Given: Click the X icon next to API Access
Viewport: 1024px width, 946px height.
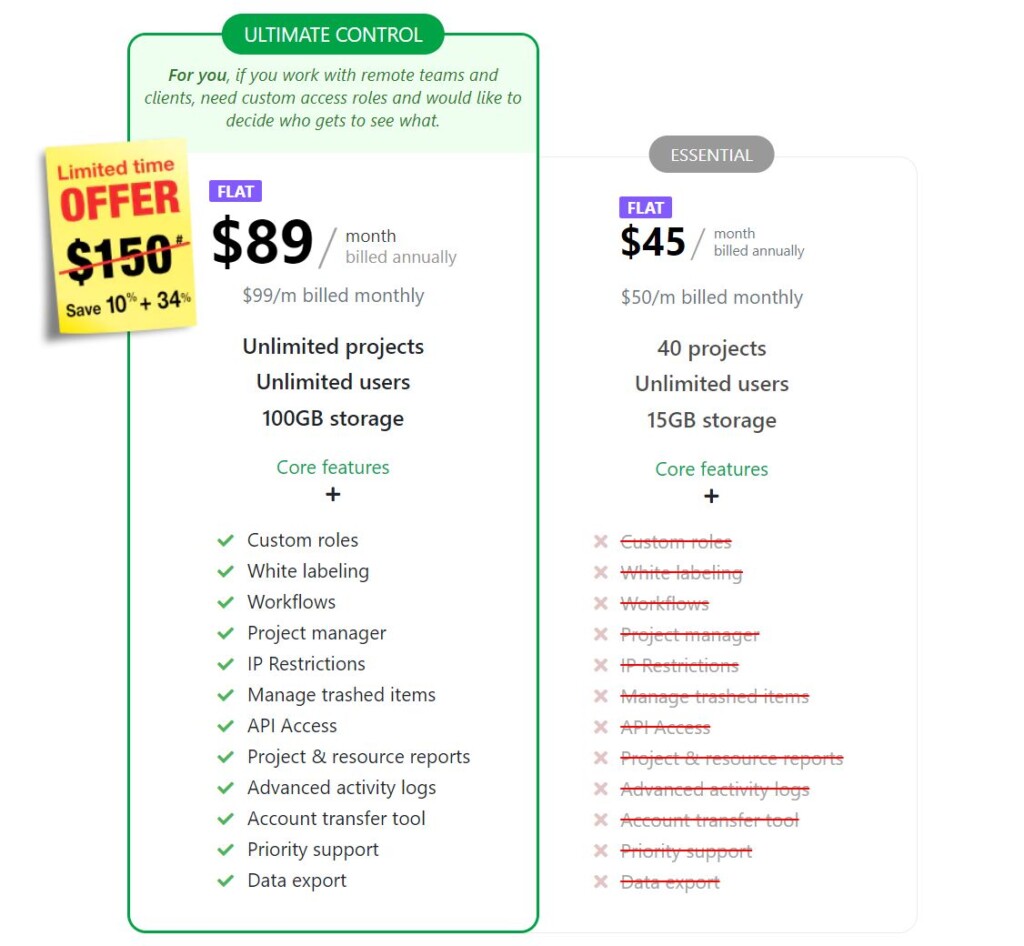Looking at the screenshot, I should pyautogui.click(x=600, y=728).
